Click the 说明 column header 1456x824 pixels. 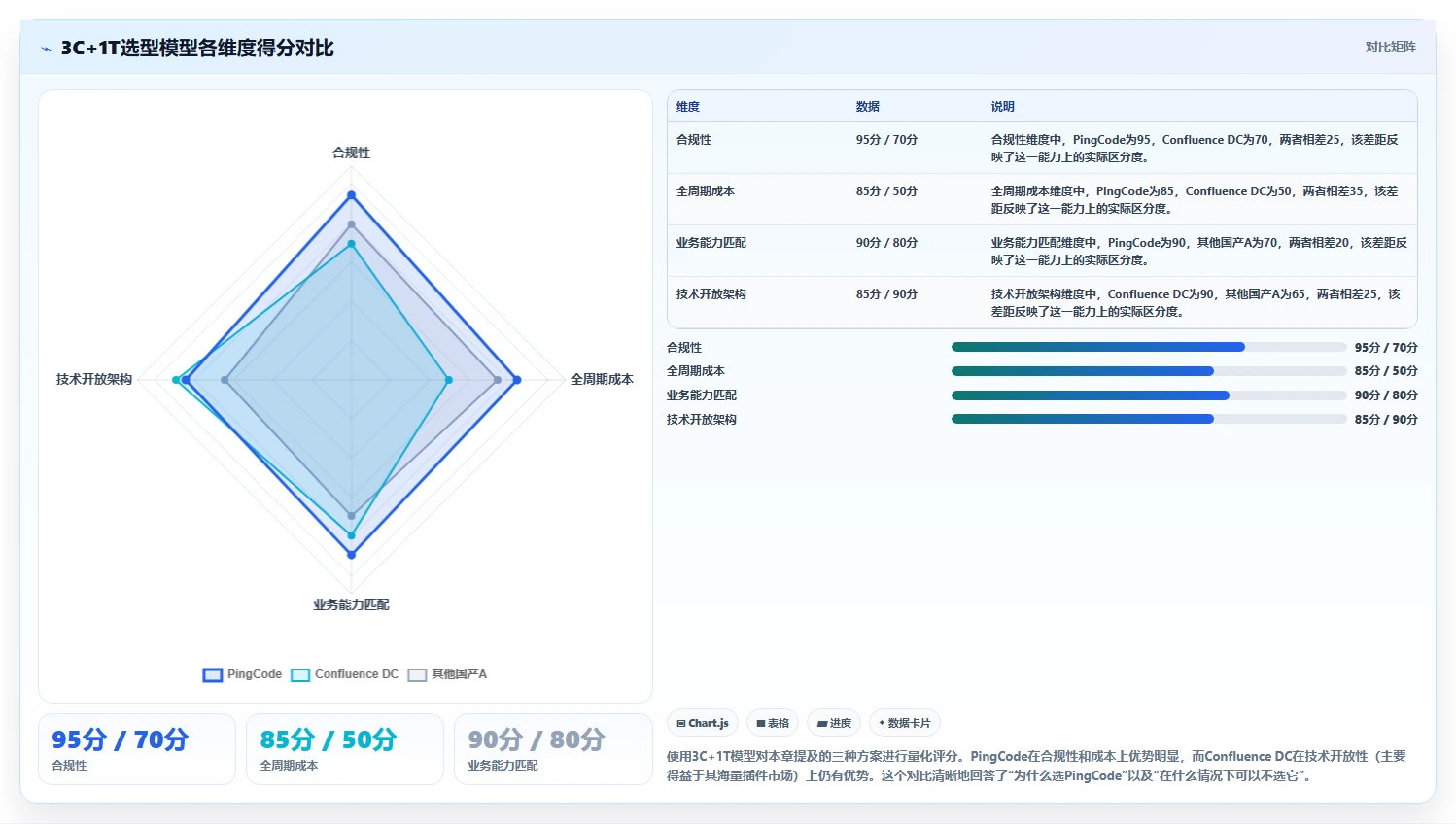coord(1003,107)
